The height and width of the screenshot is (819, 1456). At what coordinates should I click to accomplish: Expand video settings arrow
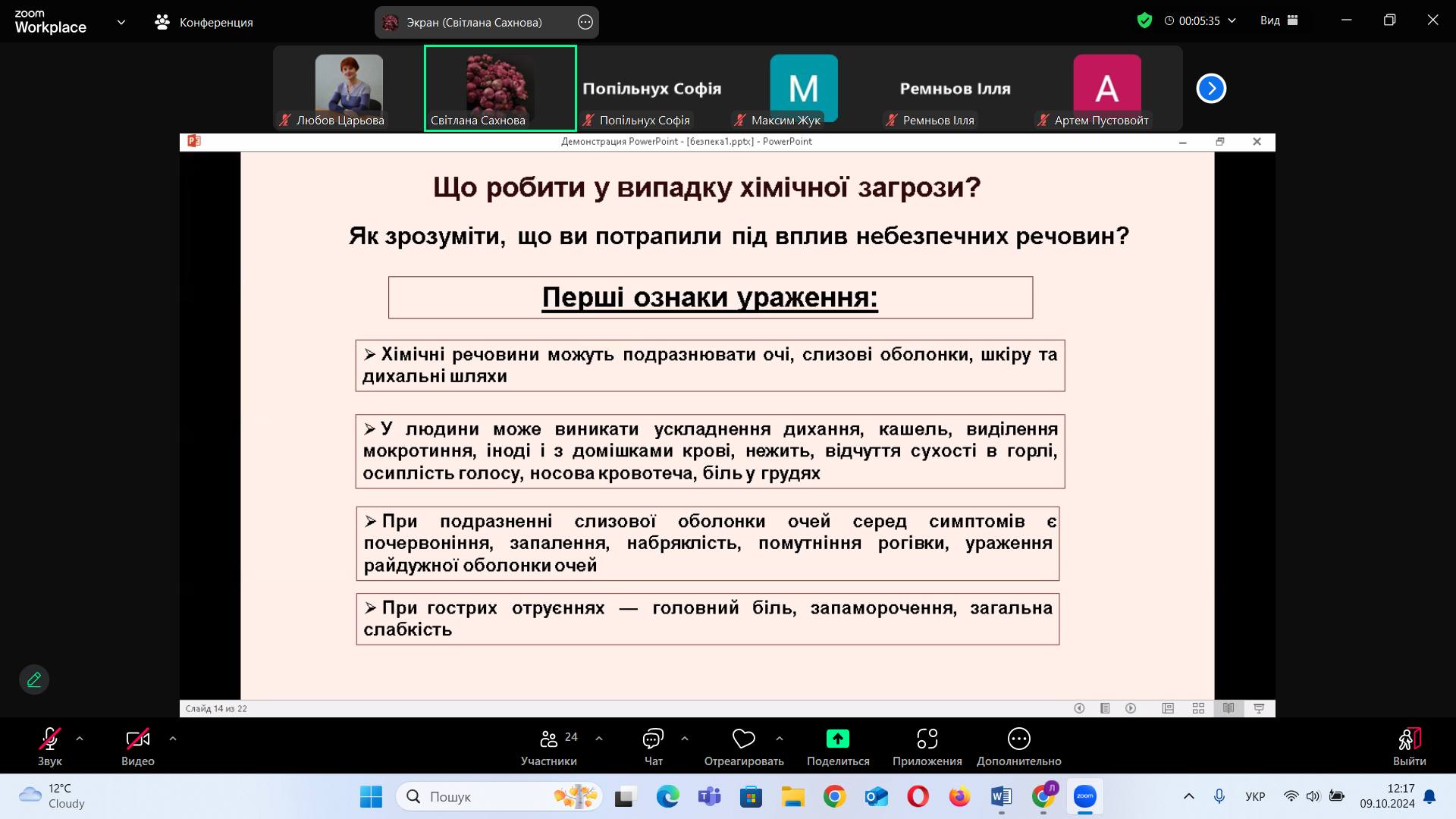[x=173, y=738]
